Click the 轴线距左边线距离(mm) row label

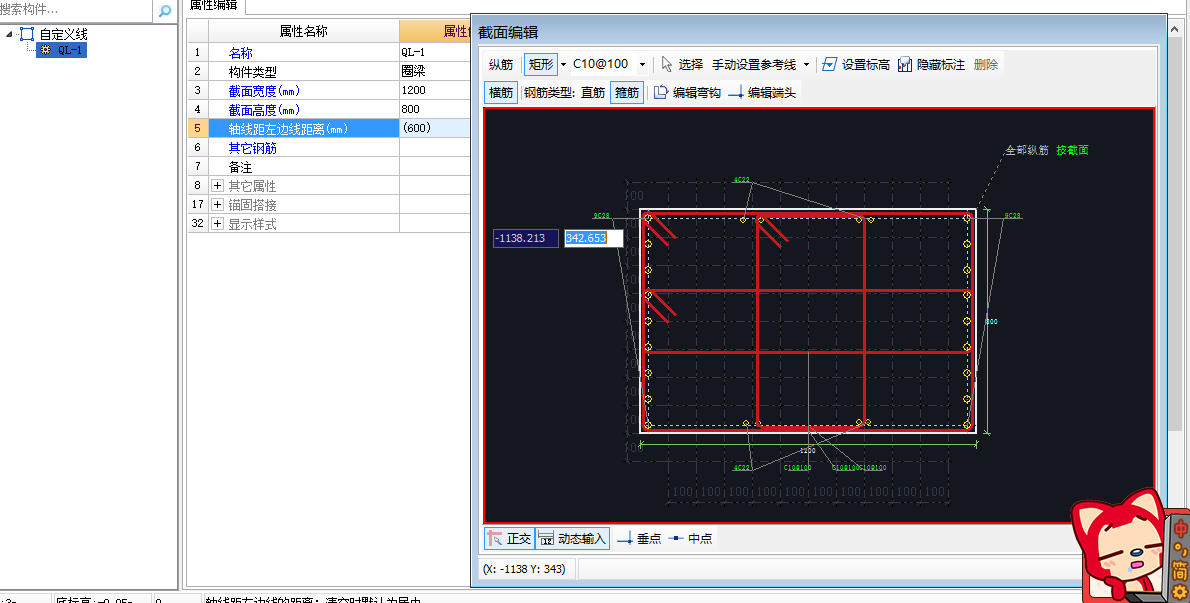[x=288, y=129]
